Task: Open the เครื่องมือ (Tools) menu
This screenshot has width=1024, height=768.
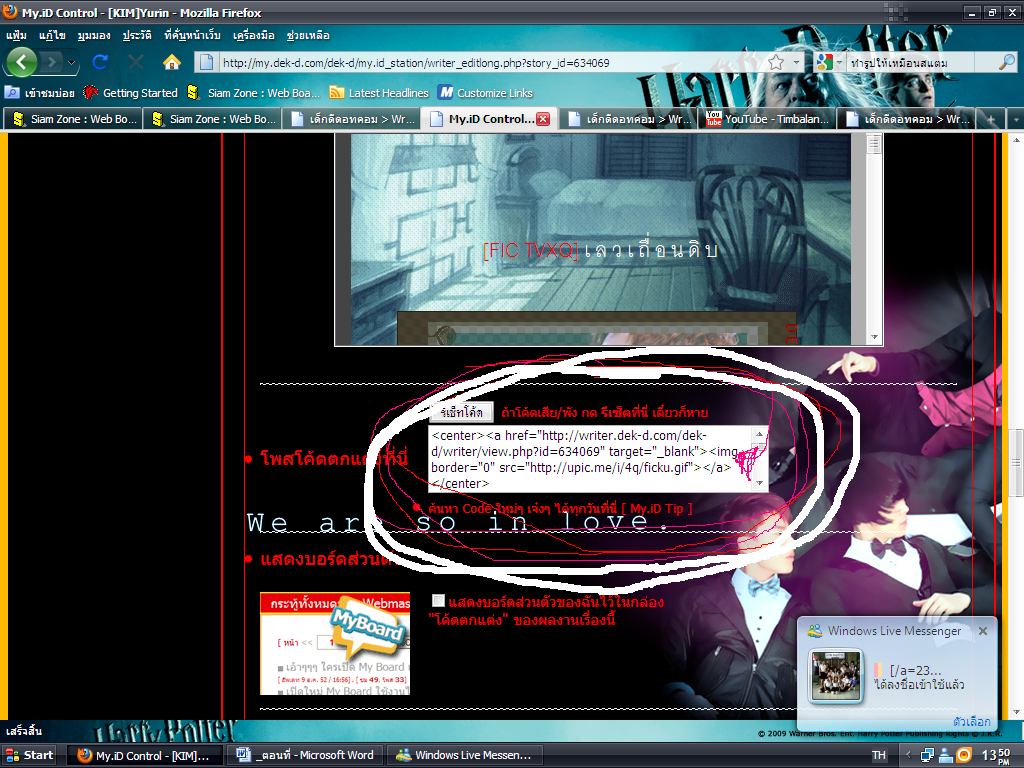Action: pyautogui.click(x=254, y=35)
